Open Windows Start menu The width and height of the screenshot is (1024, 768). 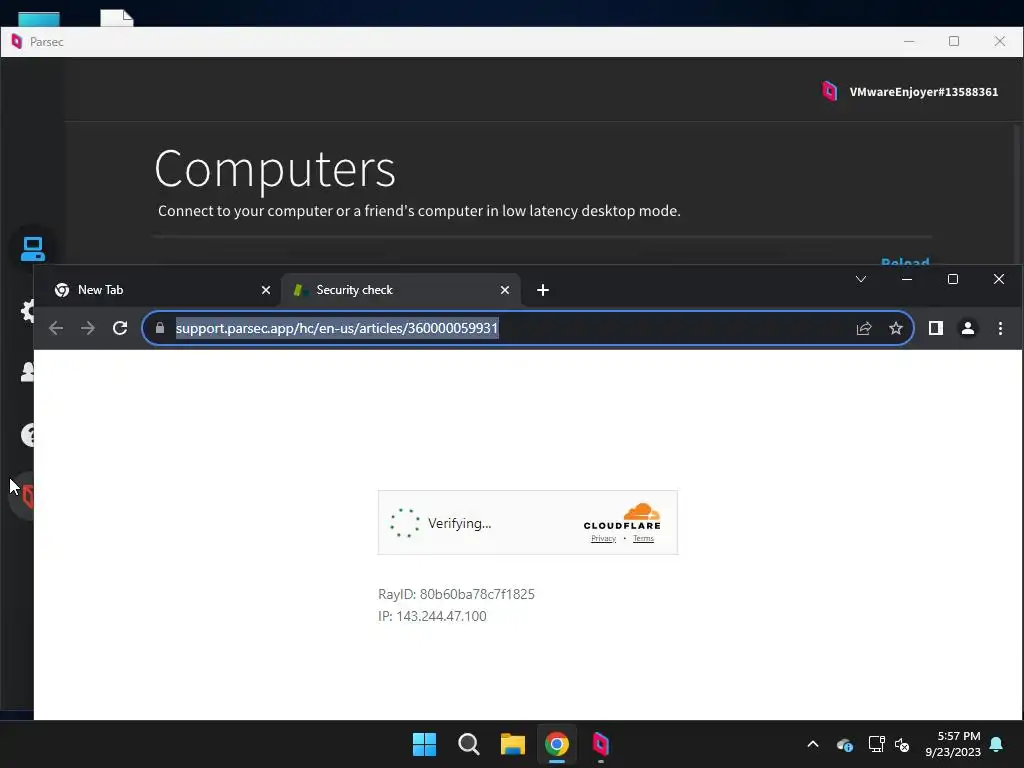pos(424,744)
